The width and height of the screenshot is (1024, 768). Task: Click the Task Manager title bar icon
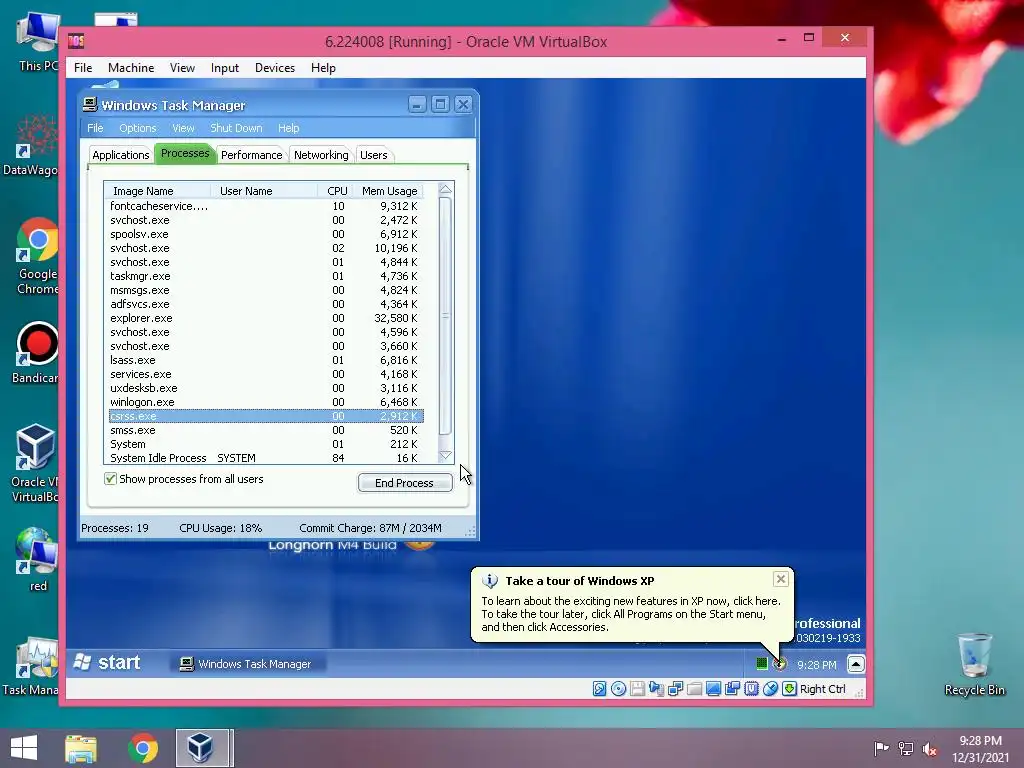pyautogui.click(x=90, y=104)
